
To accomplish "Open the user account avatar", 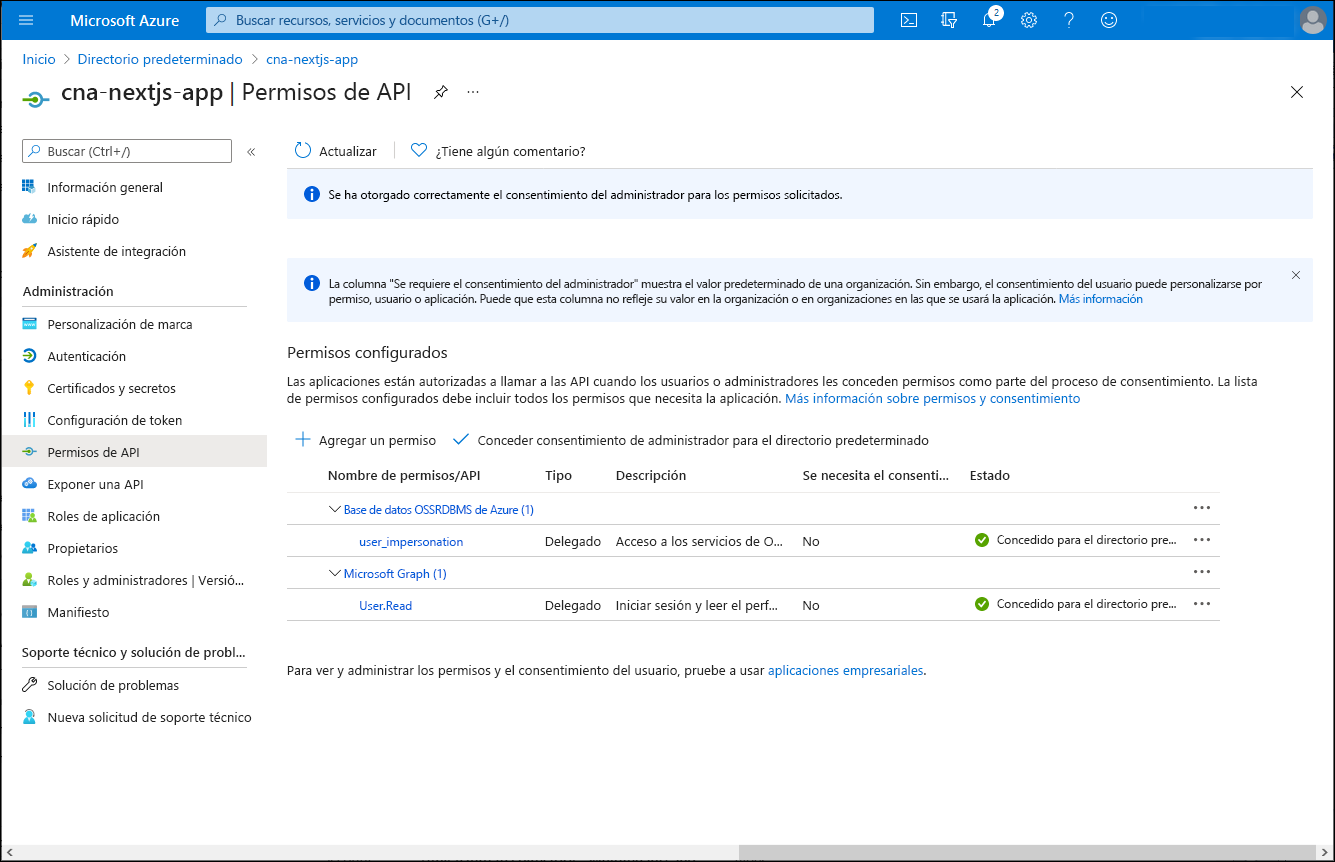I will [x=1313, y=20].
